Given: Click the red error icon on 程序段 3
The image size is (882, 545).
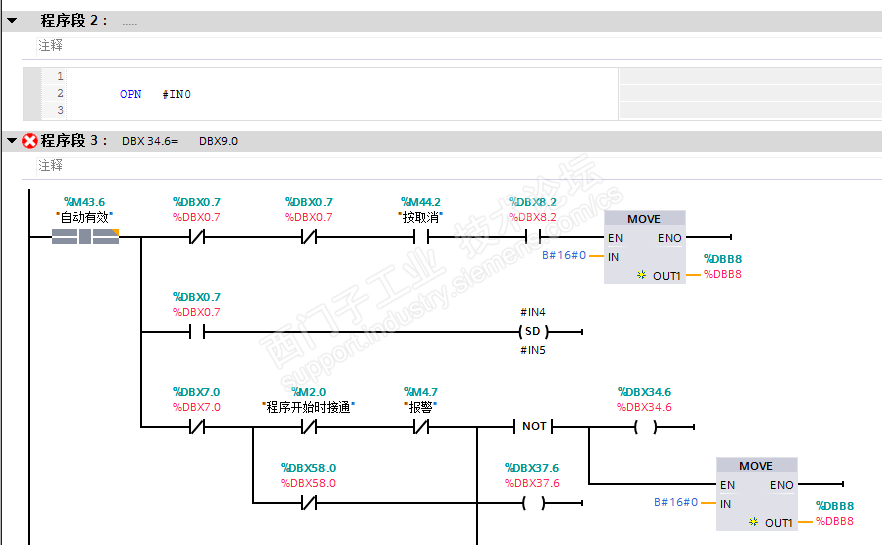Looking at the screenshot, I should [x=30, y=141].
